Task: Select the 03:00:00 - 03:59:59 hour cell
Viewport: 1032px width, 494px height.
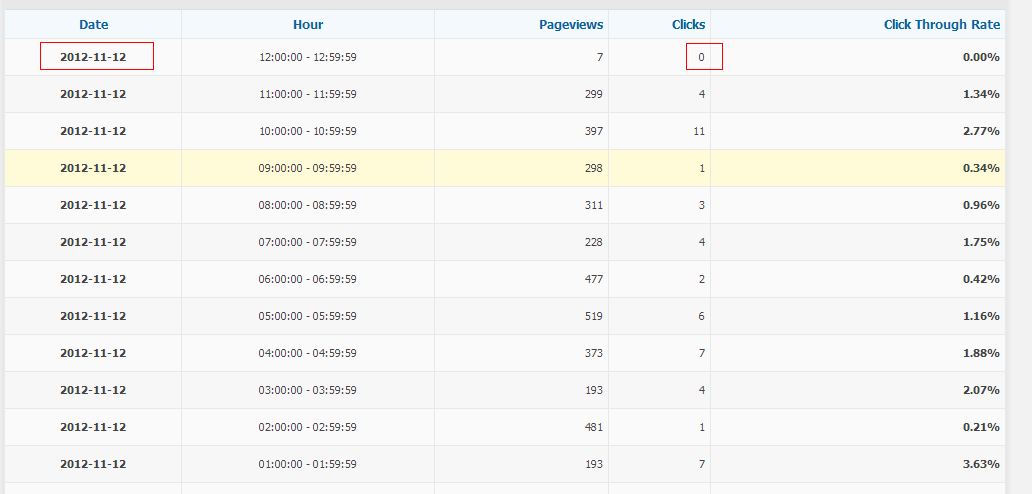Action: click(x=308, y=390)
